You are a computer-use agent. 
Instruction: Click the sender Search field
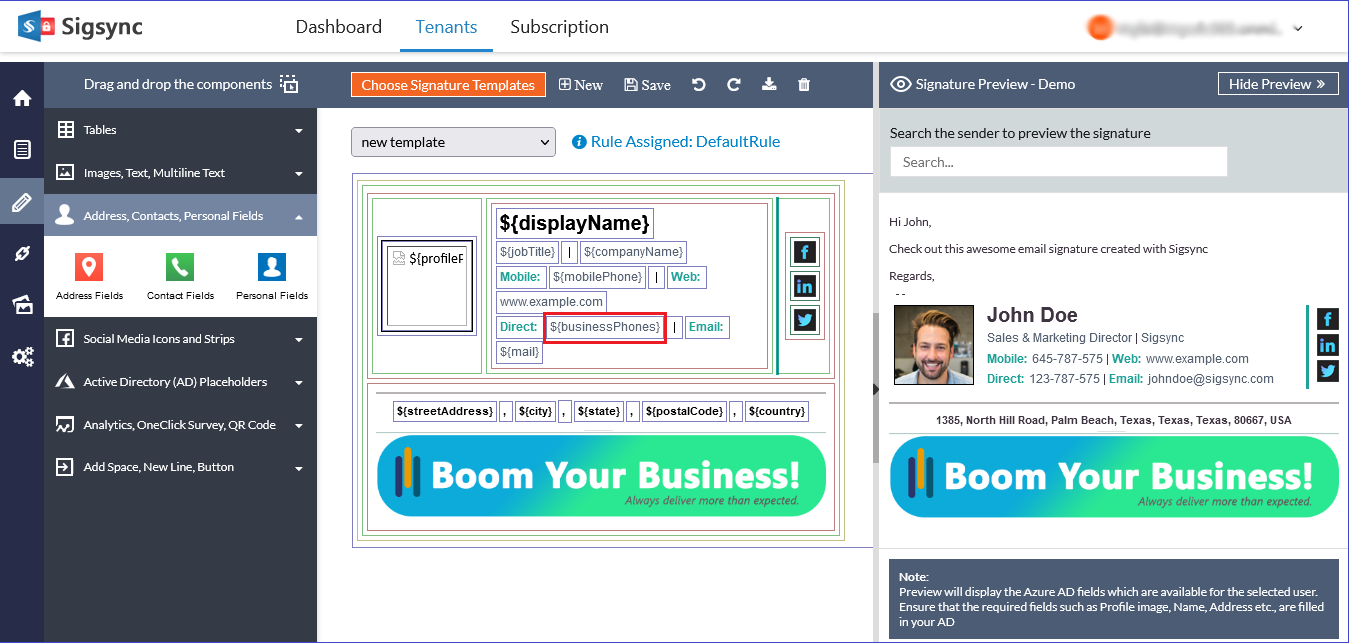1058,162
